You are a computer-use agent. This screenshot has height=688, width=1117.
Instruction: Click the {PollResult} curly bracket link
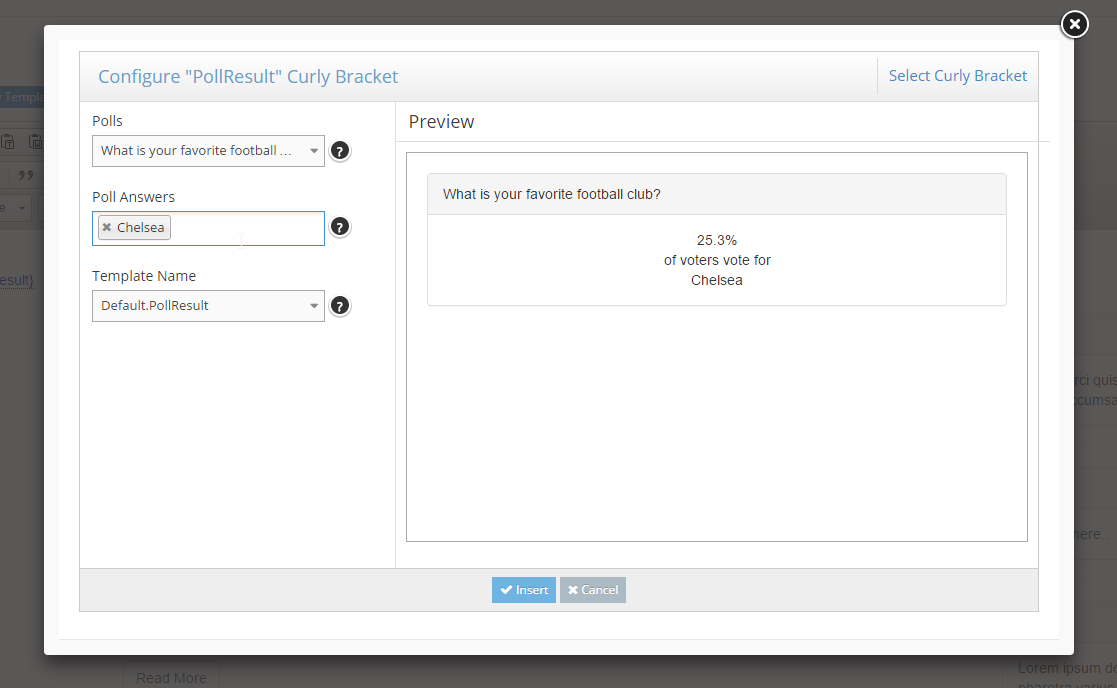[14, 280]
